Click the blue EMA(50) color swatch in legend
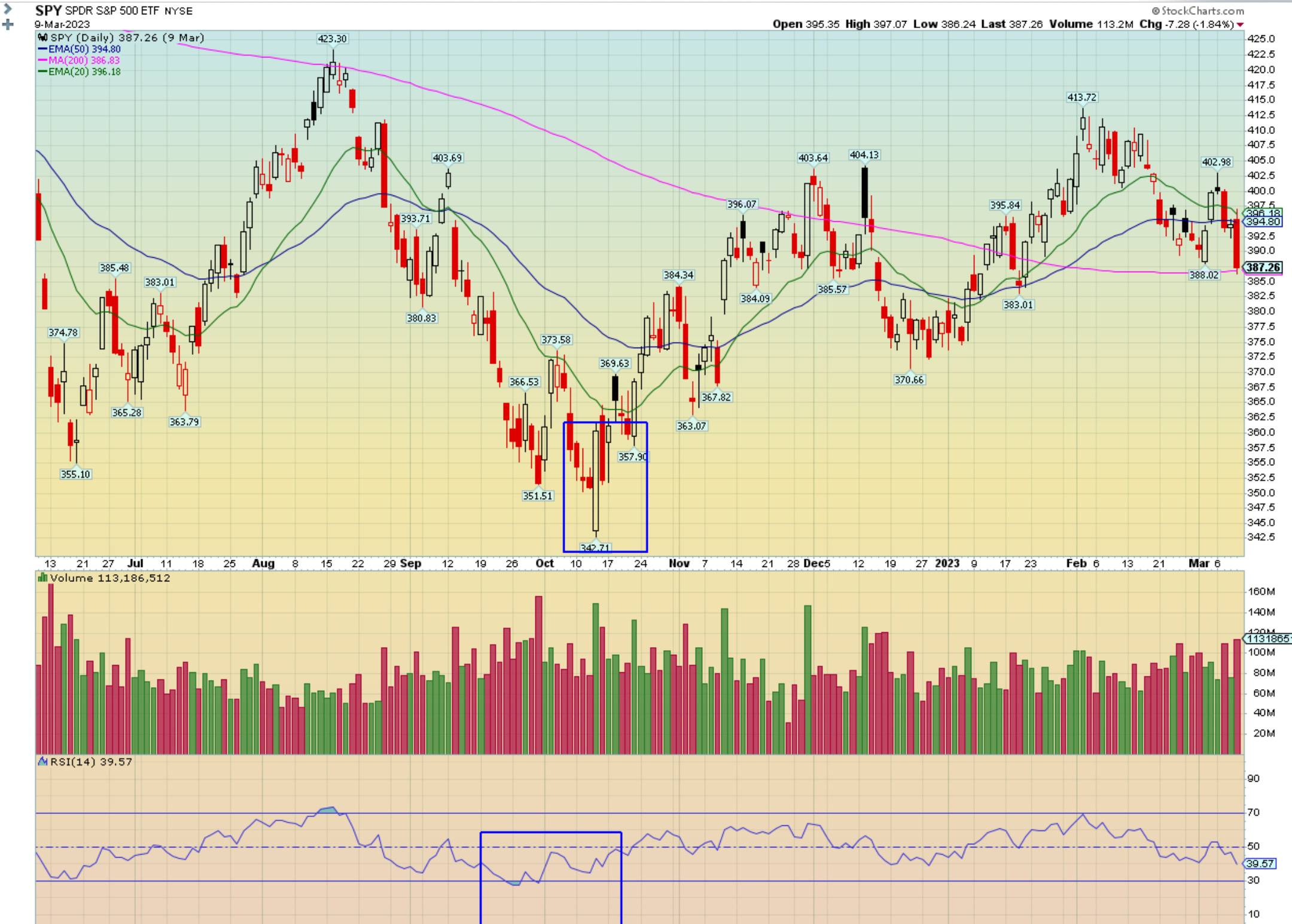 (44, 48)
